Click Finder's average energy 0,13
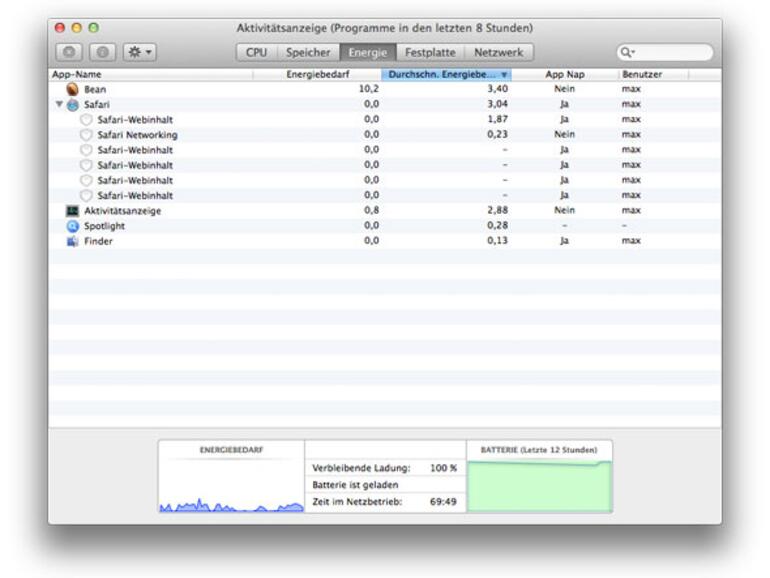 pyautogui.click(x=497, y=241)
